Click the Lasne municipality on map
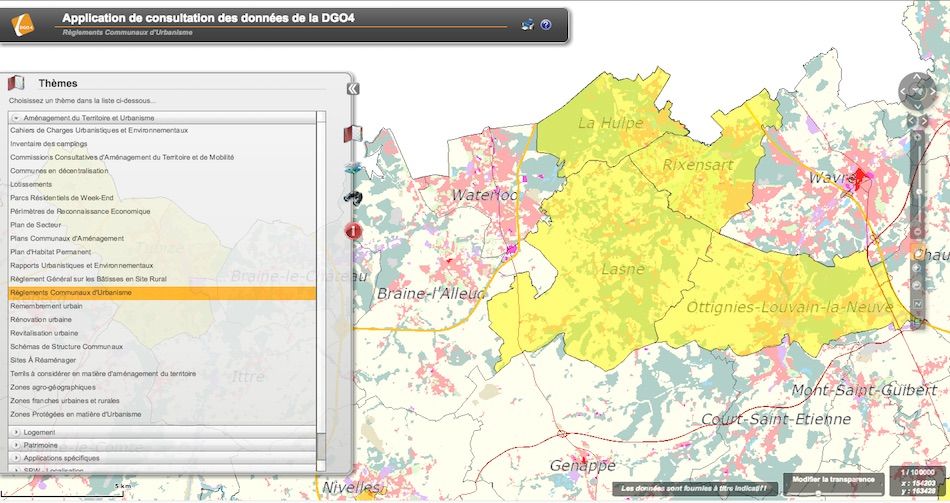 (623, 269)
